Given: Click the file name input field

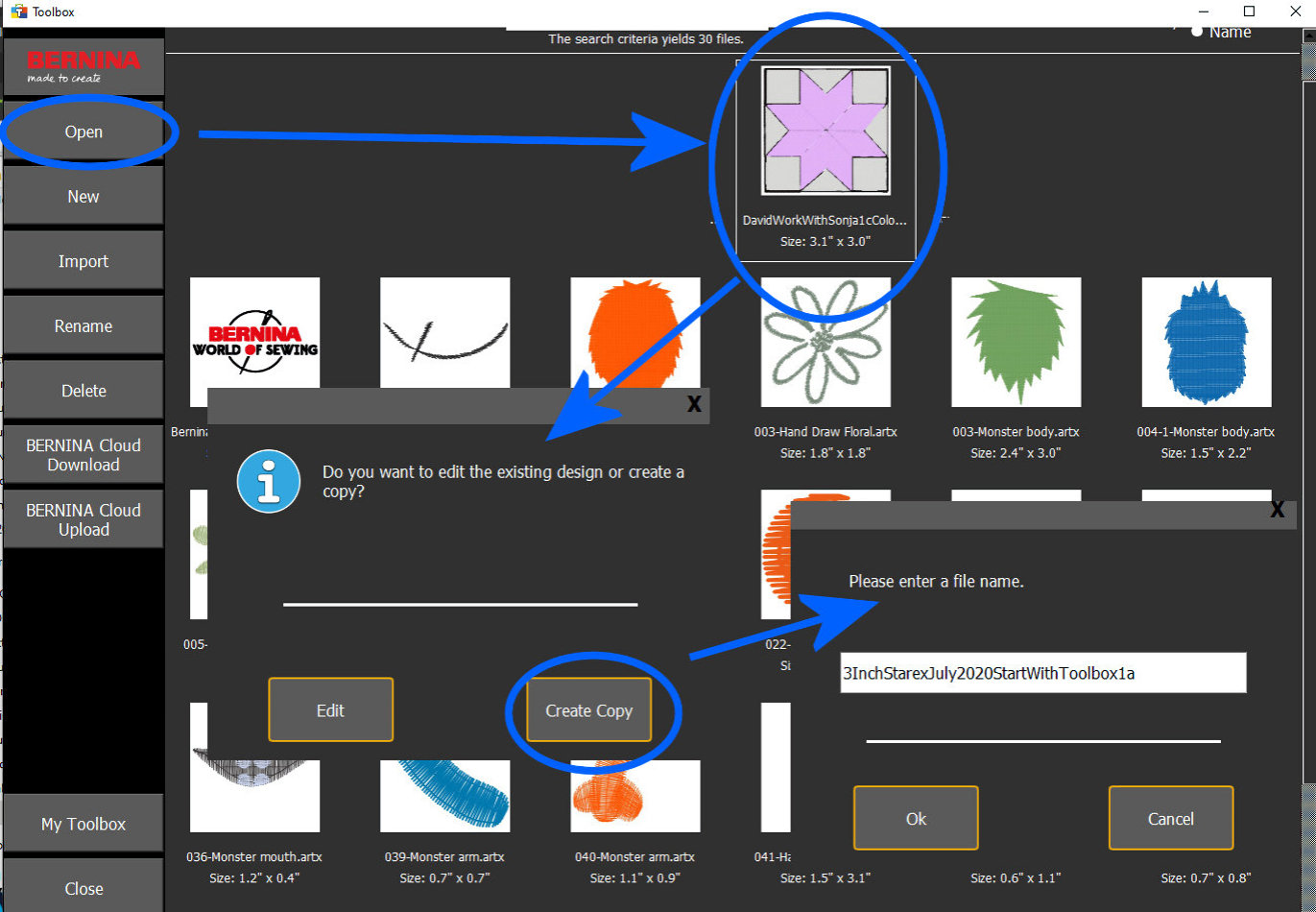Looking at the screenshot, I should tap(1043, 673).
